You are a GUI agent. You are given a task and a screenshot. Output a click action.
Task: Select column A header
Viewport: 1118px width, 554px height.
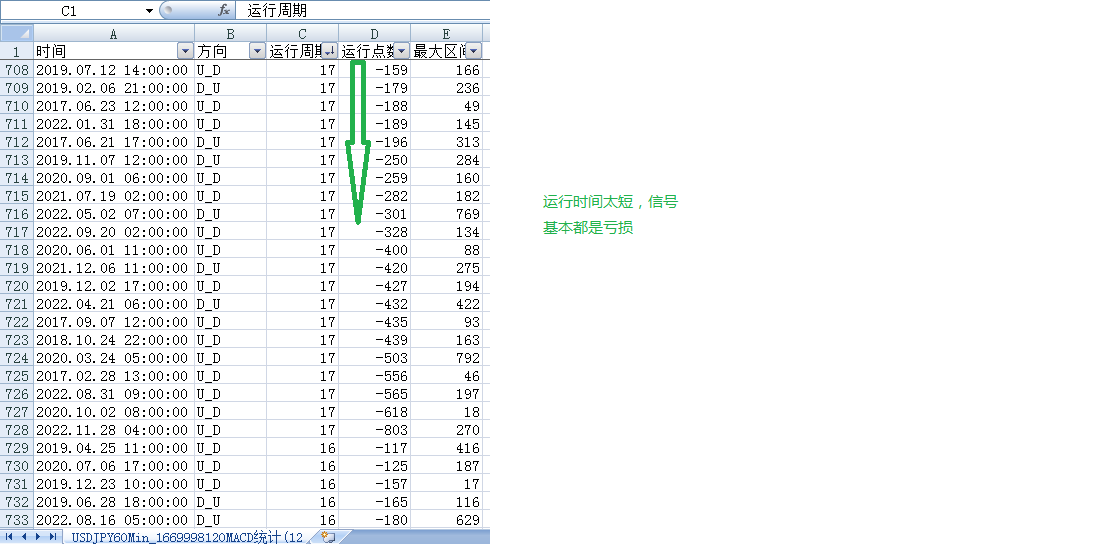(114, 34)
